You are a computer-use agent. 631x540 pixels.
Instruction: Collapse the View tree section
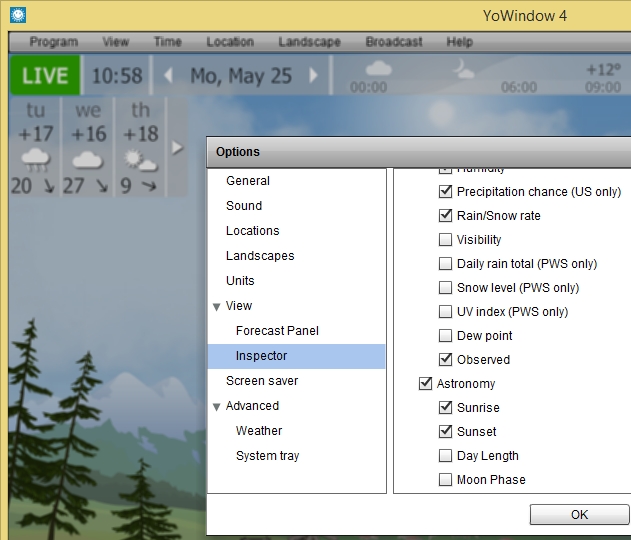click(x=216, y=306)
